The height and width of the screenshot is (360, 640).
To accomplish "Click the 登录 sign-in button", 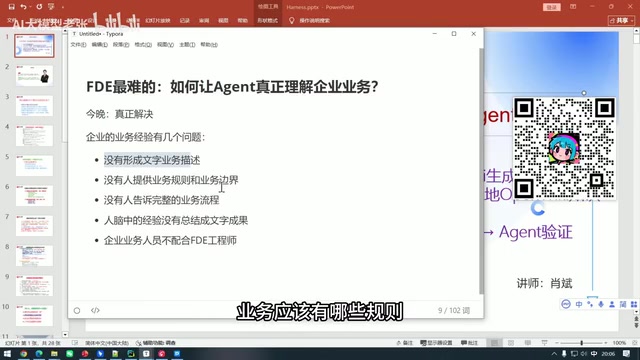I will pos(551,7).
